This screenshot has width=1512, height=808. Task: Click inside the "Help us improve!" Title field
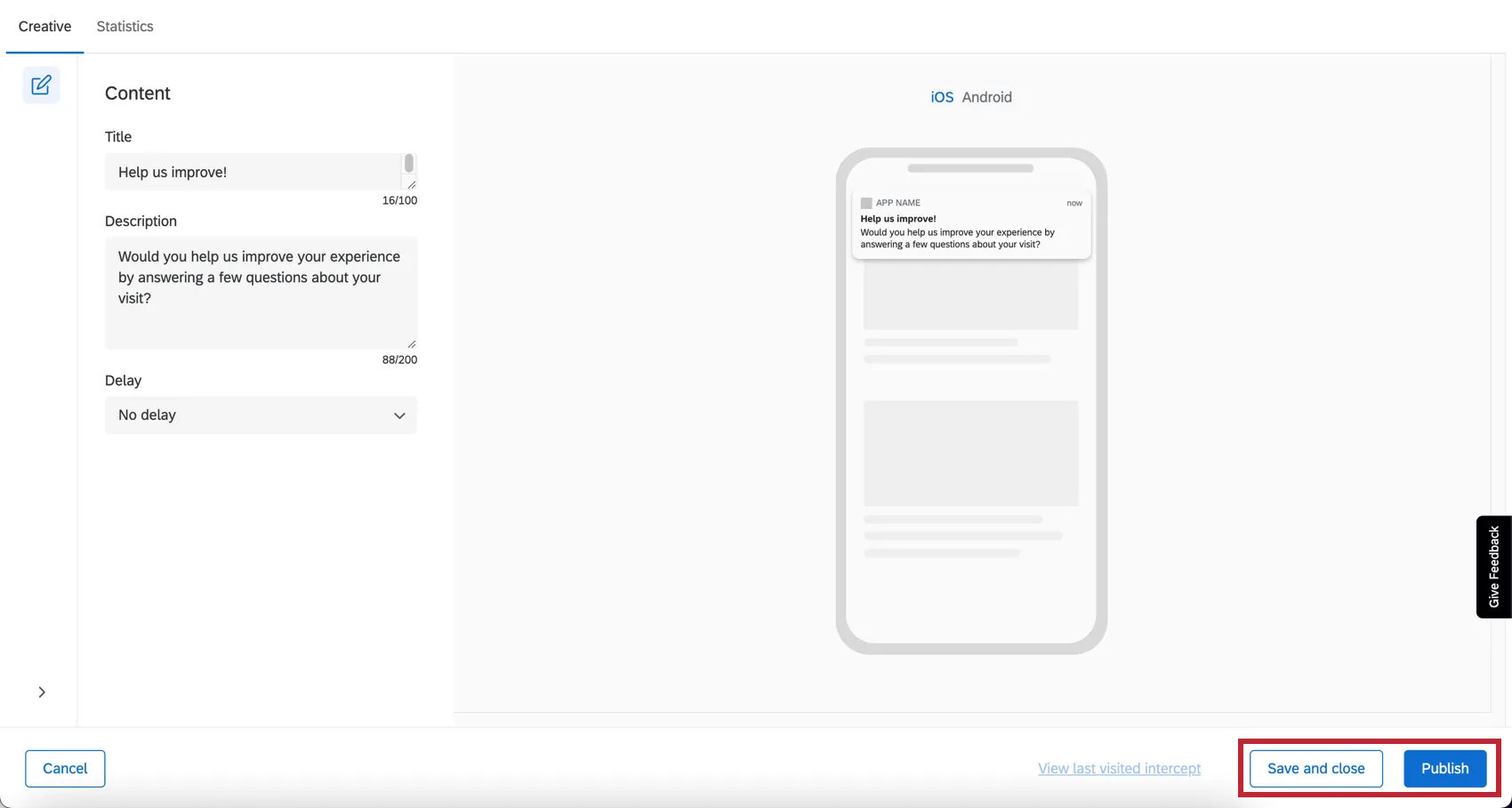[x=249, y=172]
